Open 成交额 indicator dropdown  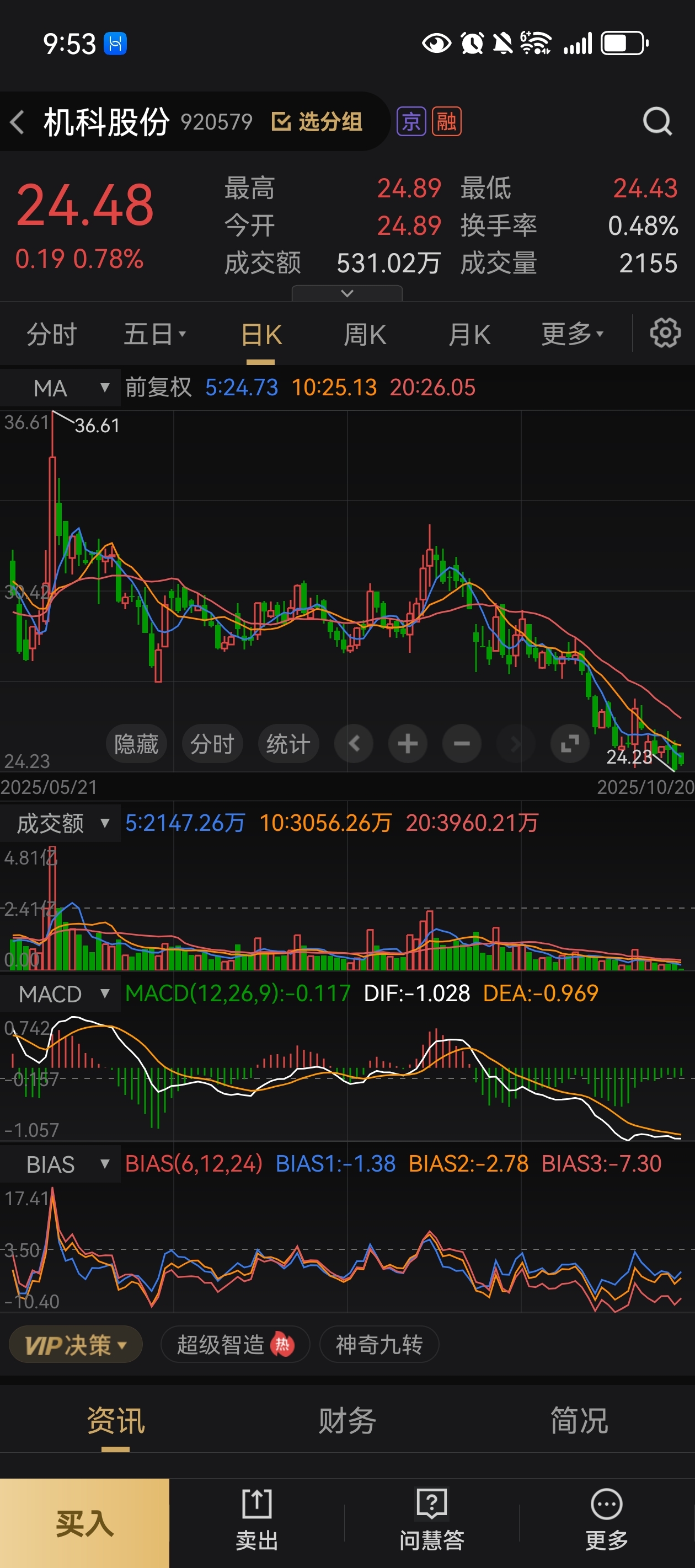click(60, 823)
